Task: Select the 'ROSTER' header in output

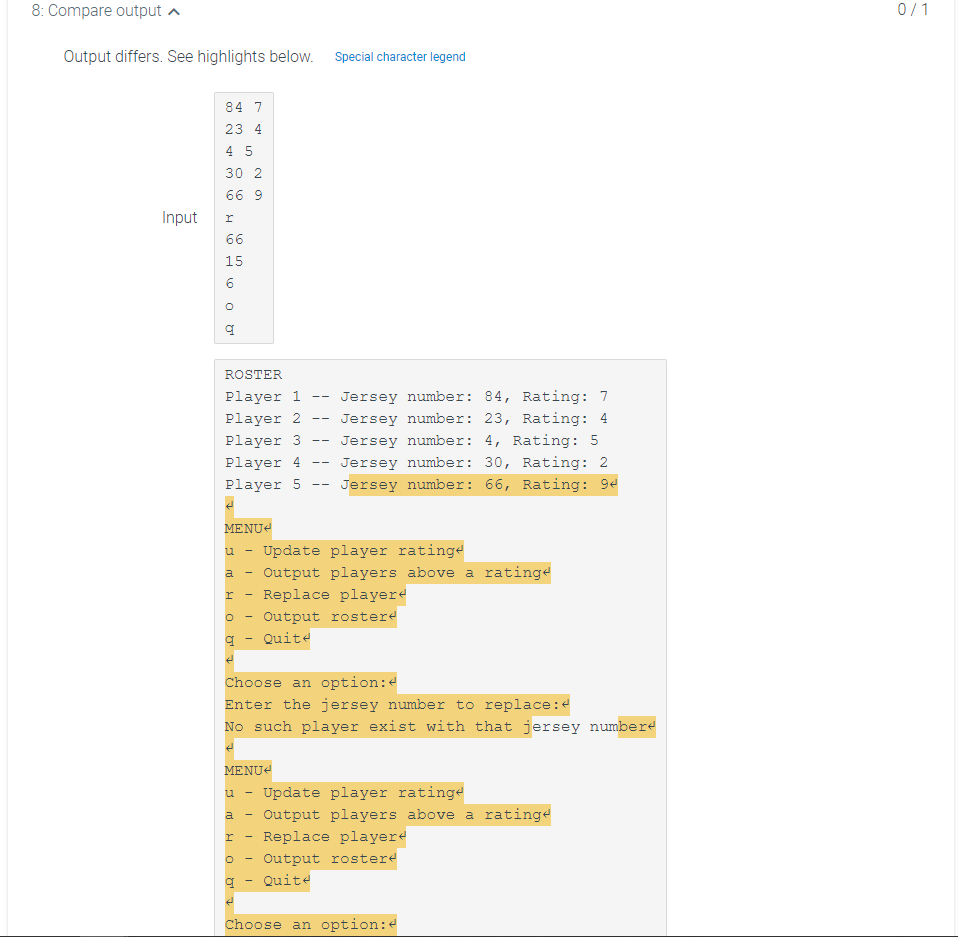Action: click(x=252, y=374)
